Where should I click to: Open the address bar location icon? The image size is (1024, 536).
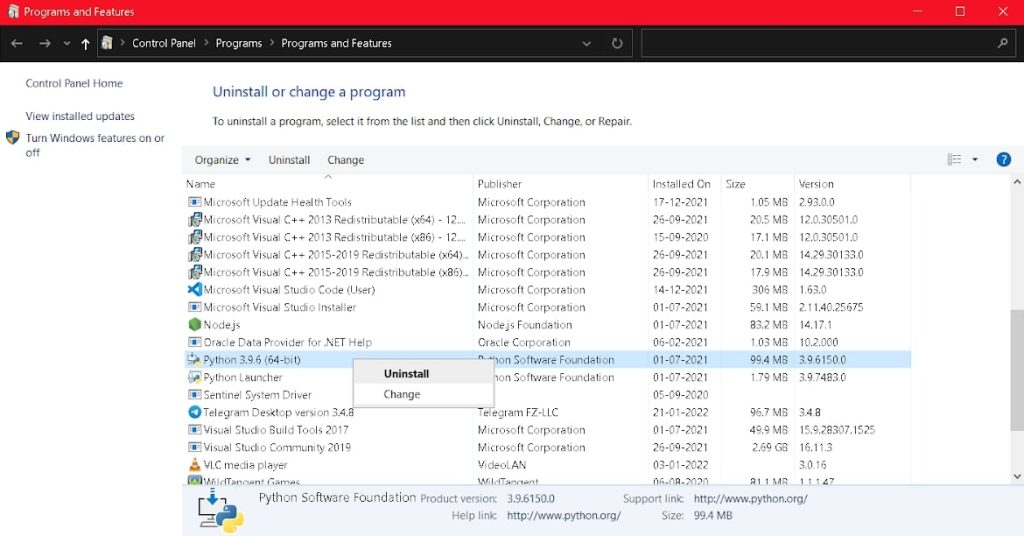click(x=107, y=43)
